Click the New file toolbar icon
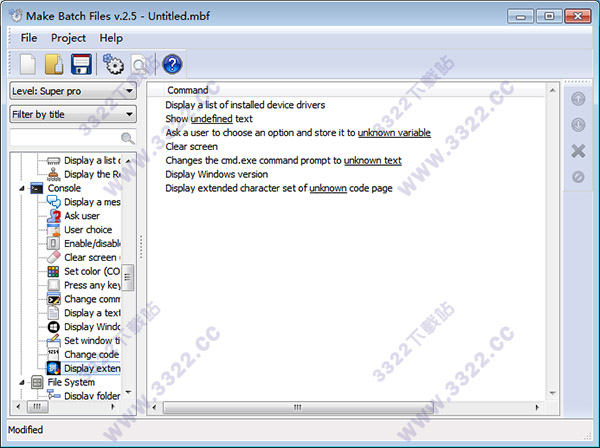The image size is (600, 448). click(x=28, y=64)
